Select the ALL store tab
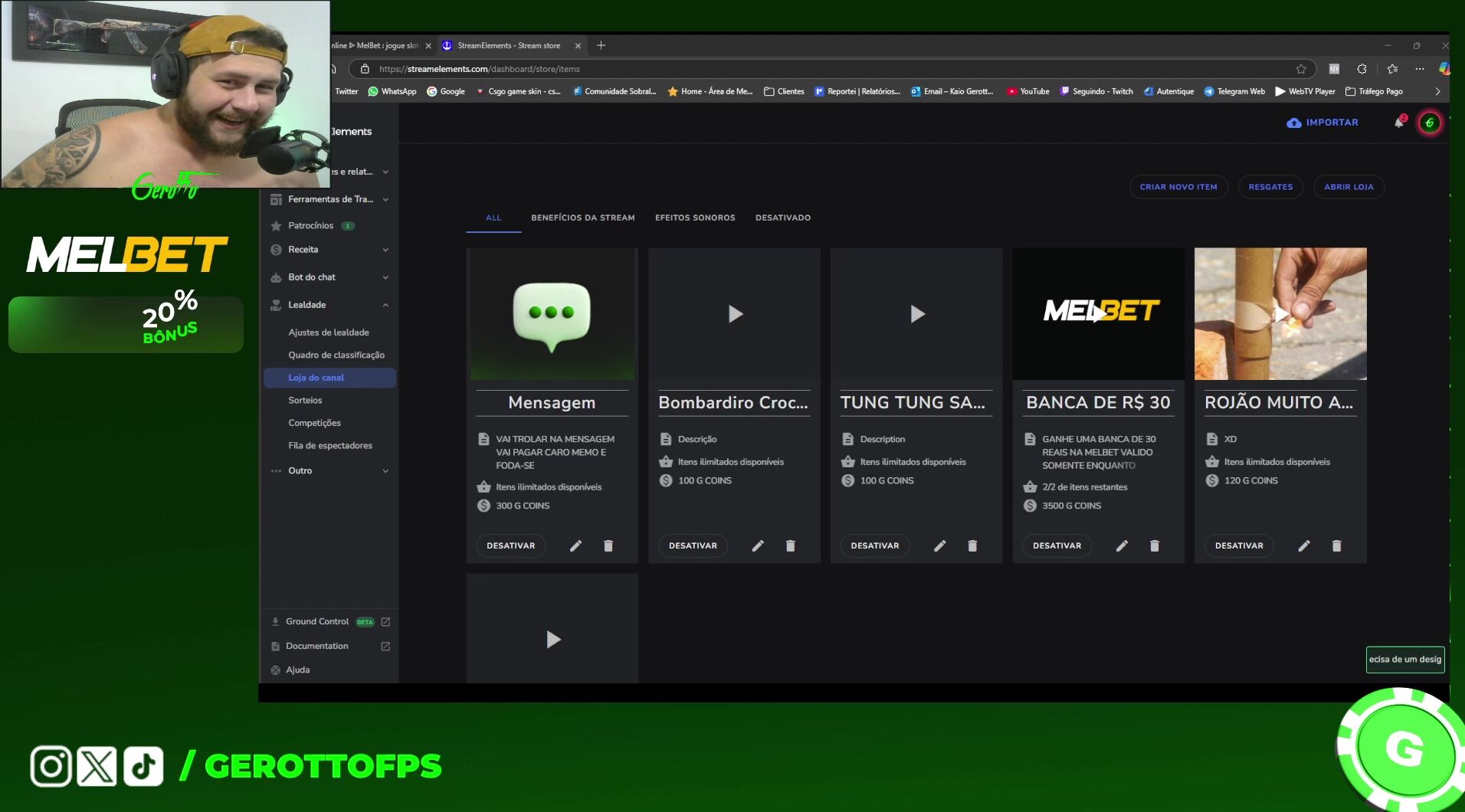The image size is (1465, 812). pyautogui.click(x=493, y=218)
